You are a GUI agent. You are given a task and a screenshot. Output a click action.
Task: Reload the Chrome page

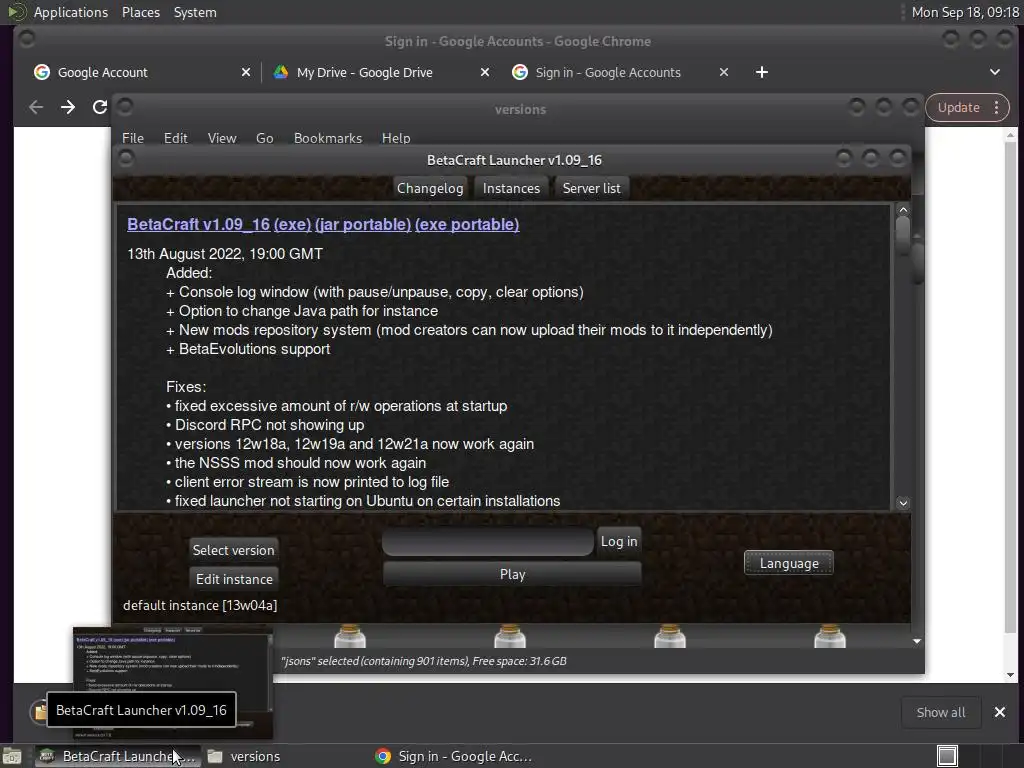99,107
